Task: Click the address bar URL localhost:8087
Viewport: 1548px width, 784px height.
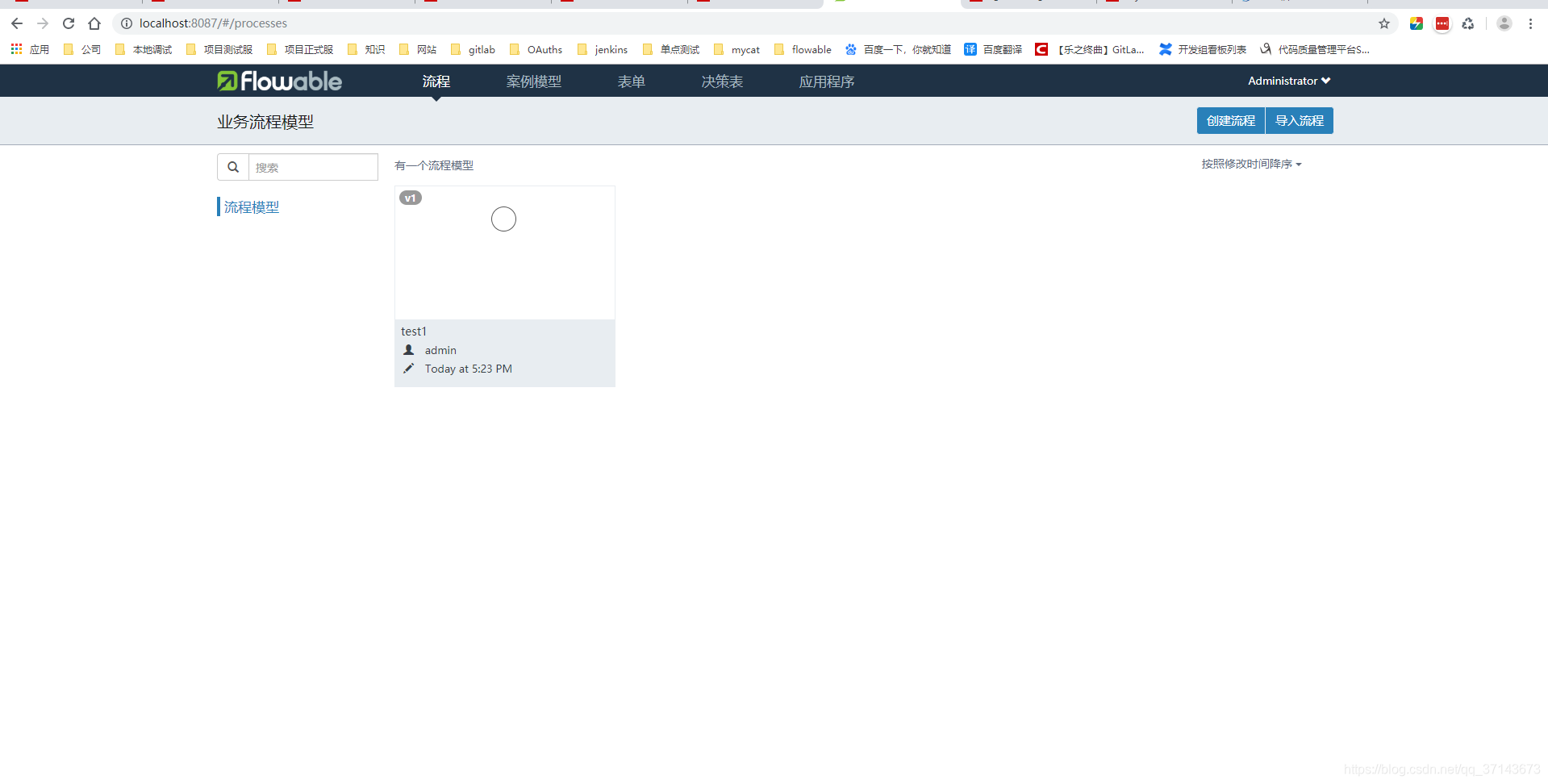Action: click(x=213, y=23)
